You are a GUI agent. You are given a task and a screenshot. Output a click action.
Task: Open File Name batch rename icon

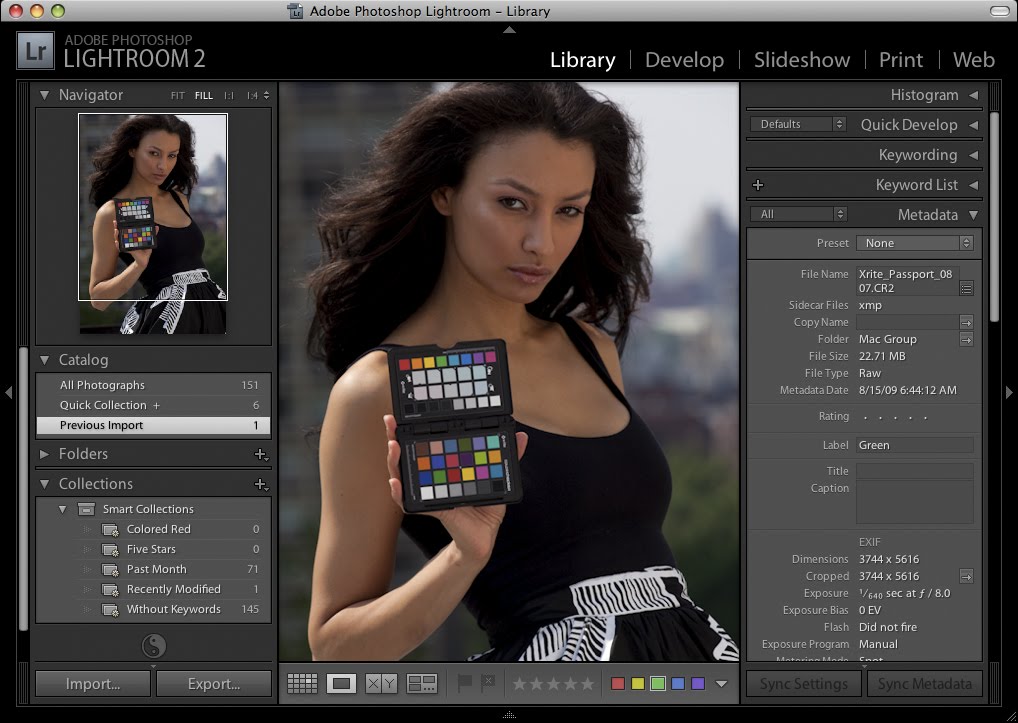coord(966,288)
